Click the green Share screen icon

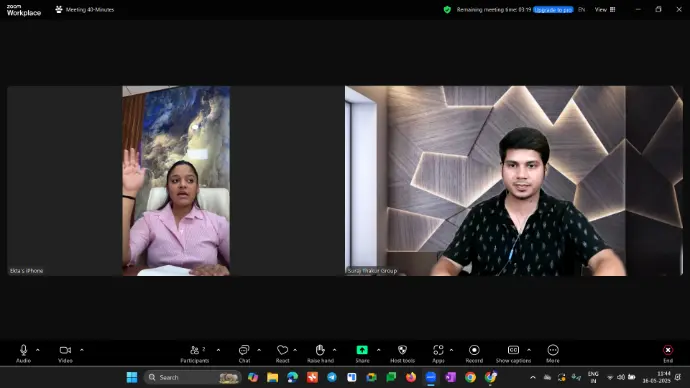tap(362, 353)
